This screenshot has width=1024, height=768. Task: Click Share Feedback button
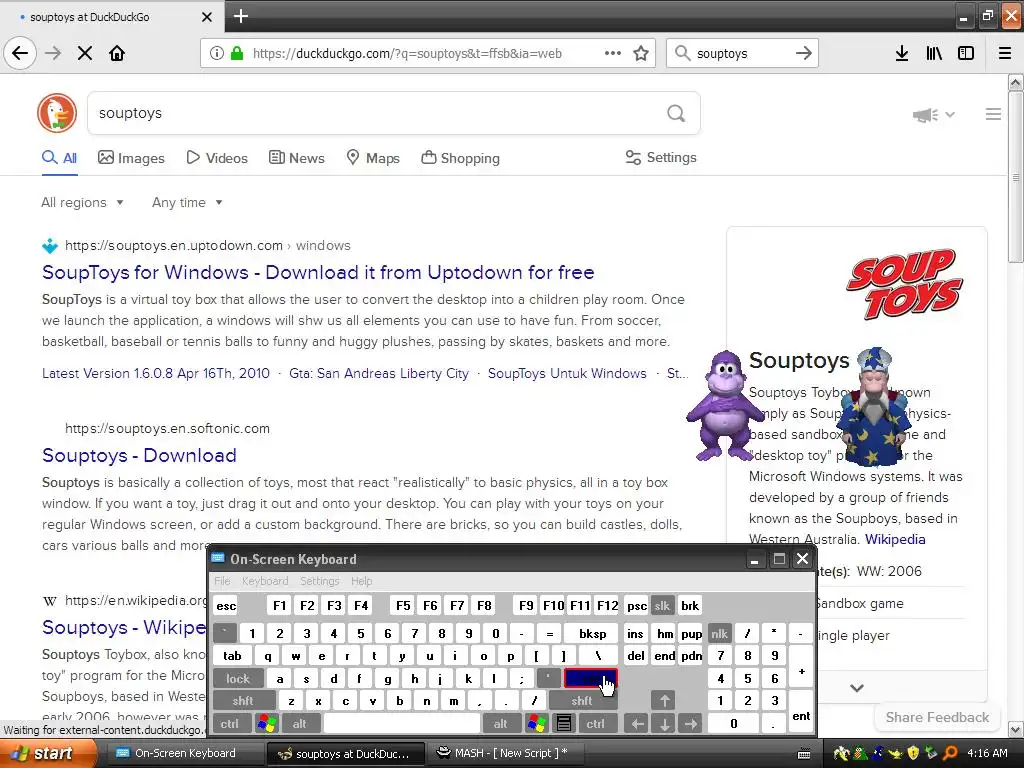point(937,717)
